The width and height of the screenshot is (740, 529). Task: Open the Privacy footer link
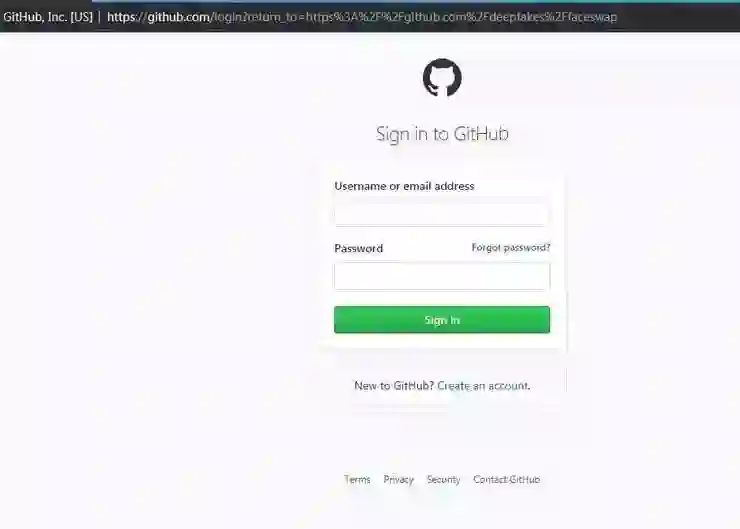coord(398,479)
